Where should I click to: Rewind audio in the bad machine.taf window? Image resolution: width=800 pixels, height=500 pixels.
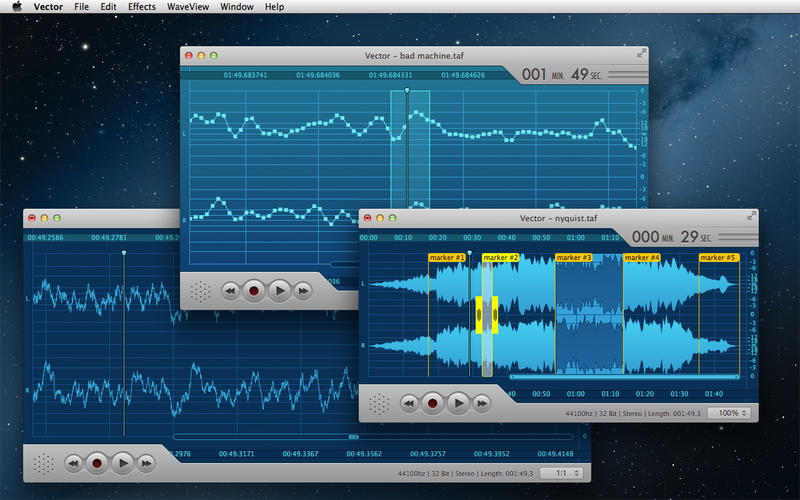(x=230, y=291)
